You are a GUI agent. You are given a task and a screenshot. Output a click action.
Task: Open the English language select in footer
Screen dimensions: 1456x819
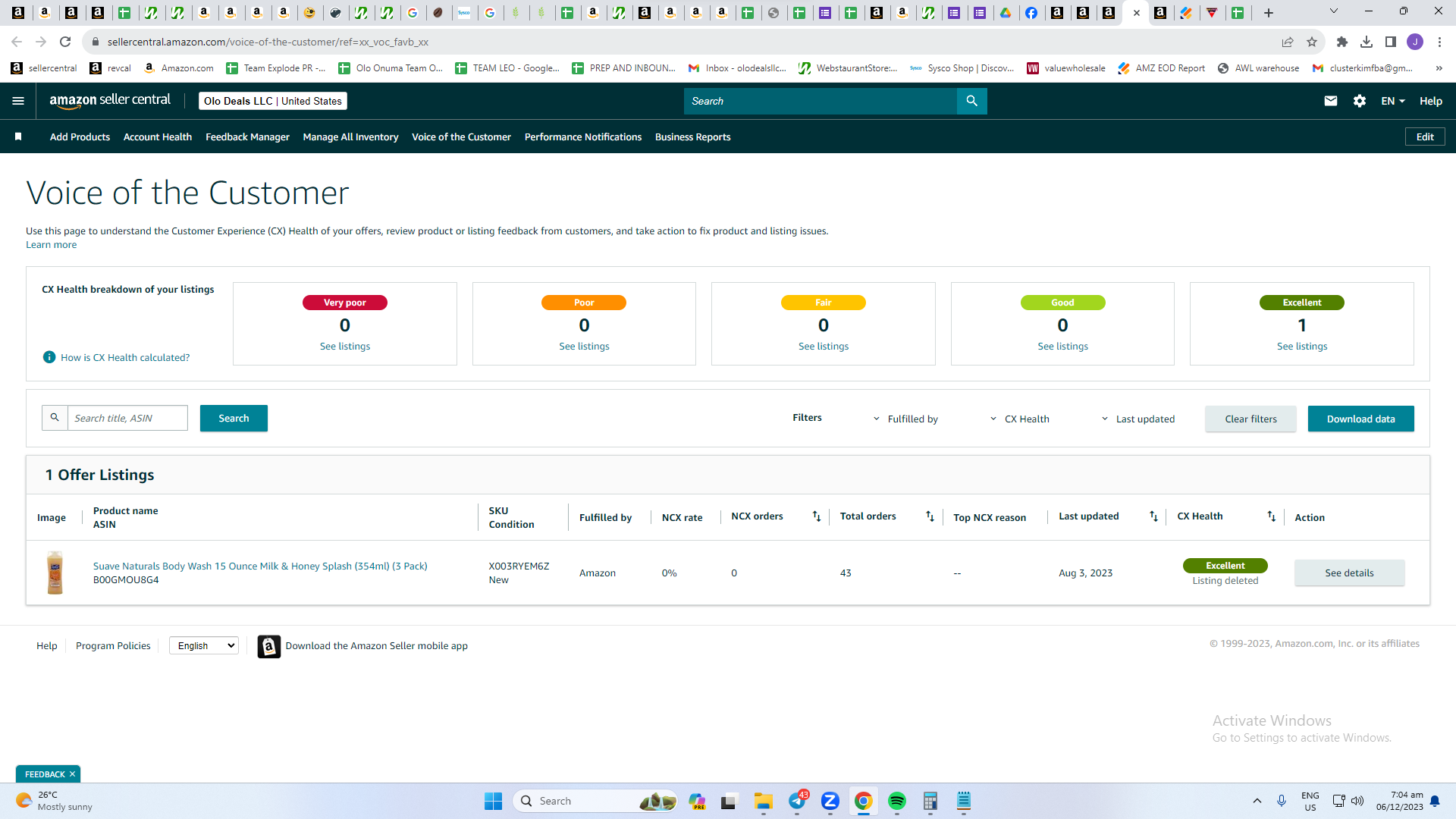(204, 645)
